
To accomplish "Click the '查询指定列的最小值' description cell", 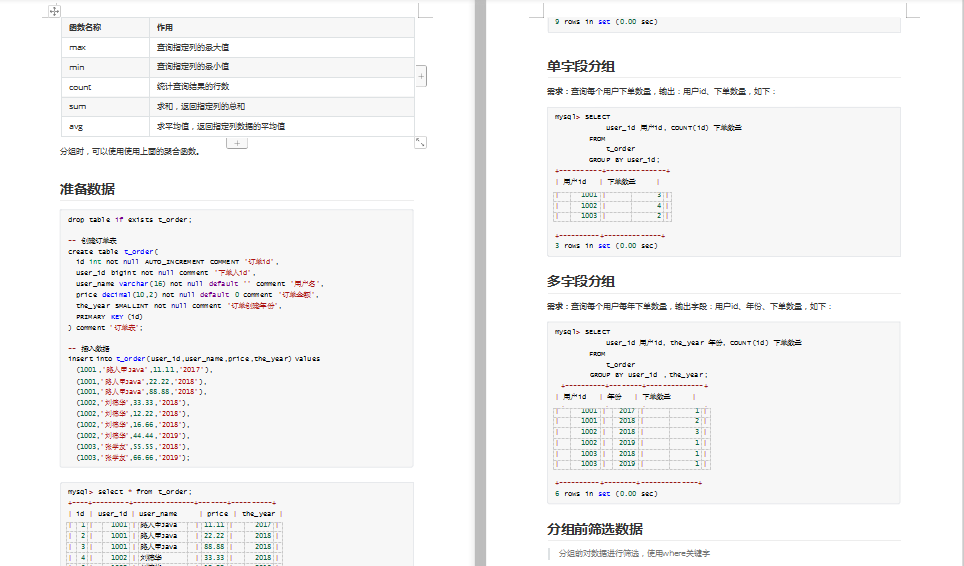I will coord(282,68).
